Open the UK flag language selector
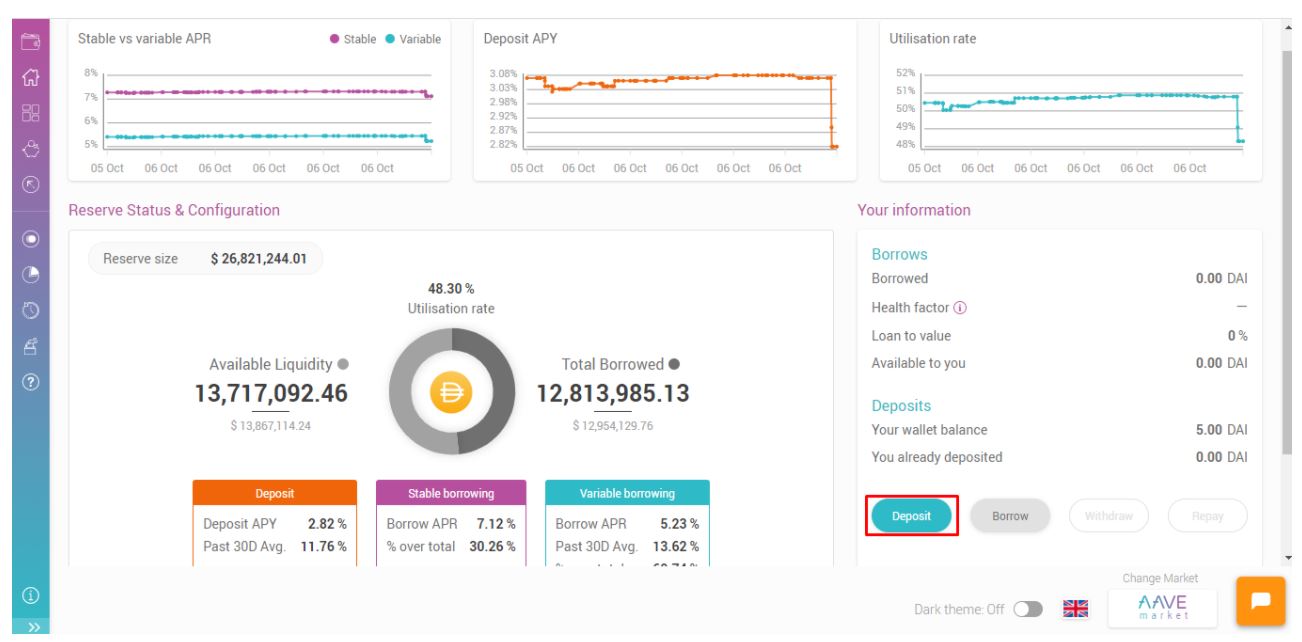The width and height of the screenshot is (1302, 642). click(x=1075, y=609)
